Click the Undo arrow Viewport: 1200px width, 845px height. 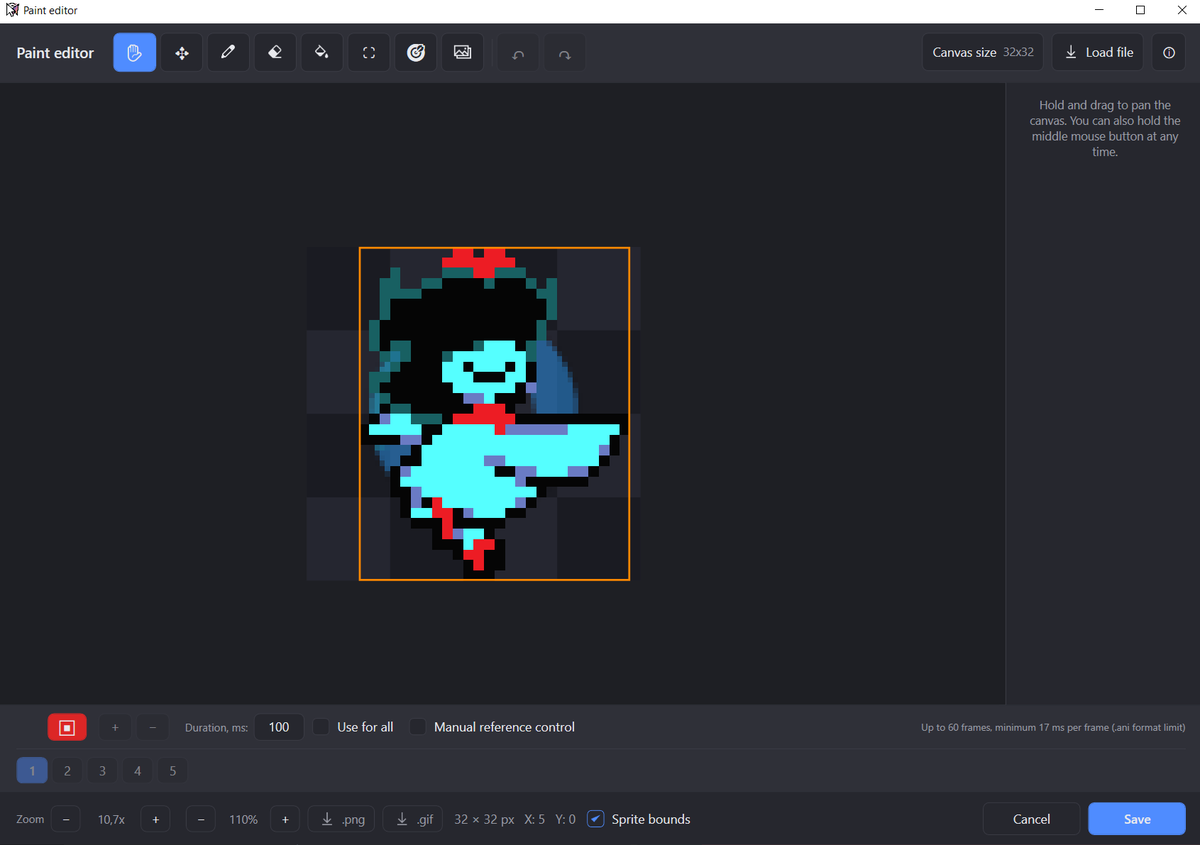(x=518, y=54)
